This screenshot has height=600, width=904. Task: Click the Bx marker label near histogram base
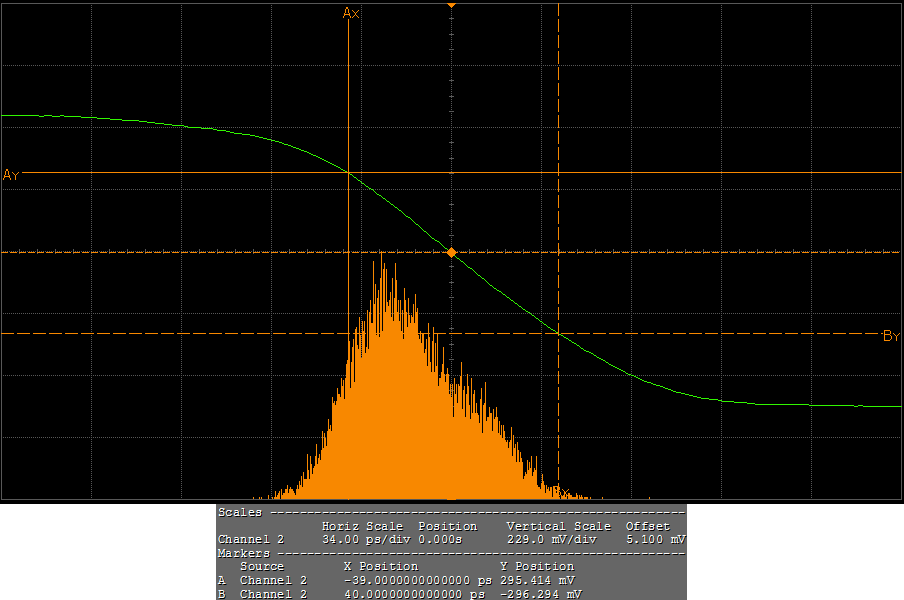point(565,493)
